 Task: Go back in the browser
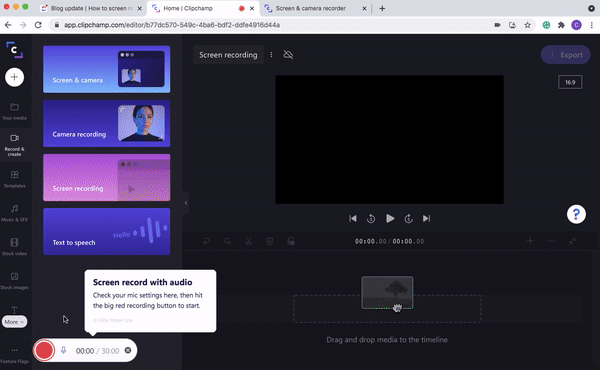click(x=8, y=25)
